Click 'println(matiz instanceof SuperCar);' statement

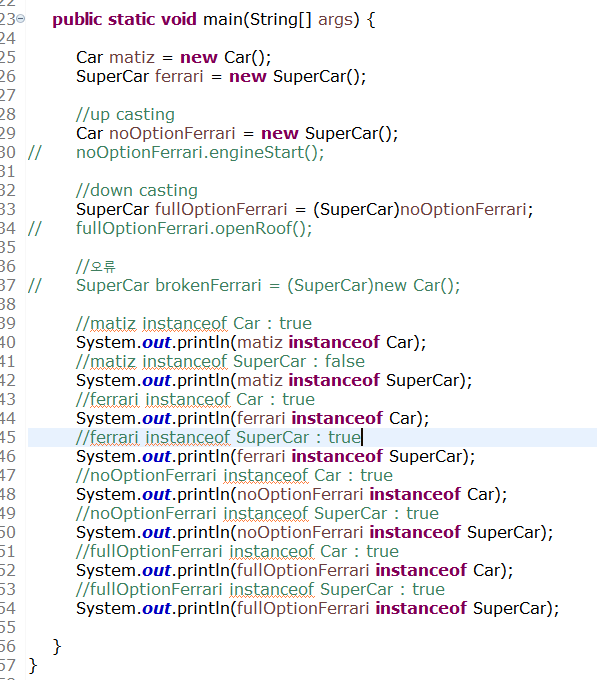click(x=274, y=380)
